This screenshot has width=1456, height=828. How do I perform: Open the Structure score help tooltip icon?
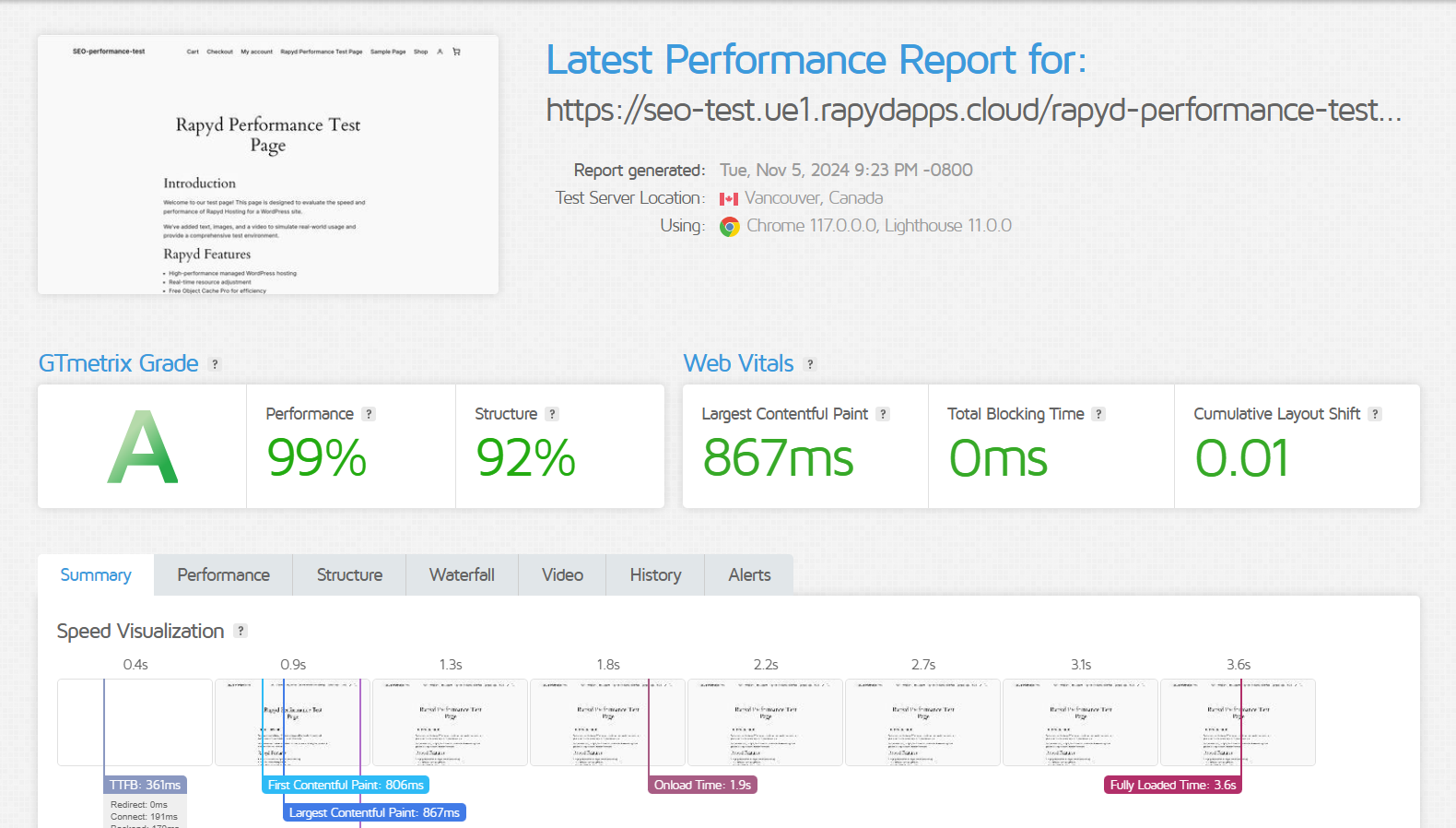tap(552, 414)
